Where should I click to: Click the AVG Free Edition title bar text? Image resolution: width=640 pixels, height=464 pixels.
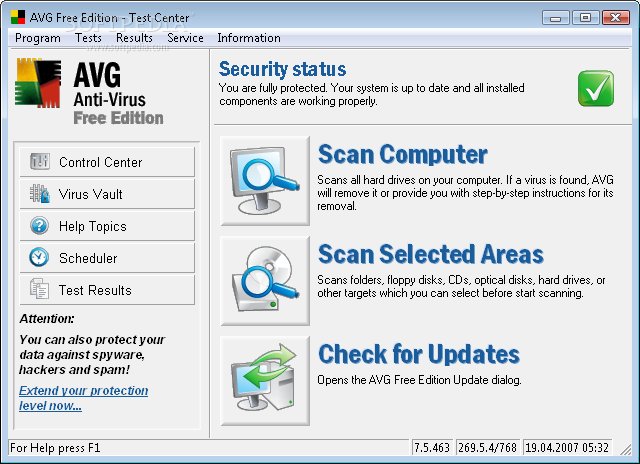[109, 18]
